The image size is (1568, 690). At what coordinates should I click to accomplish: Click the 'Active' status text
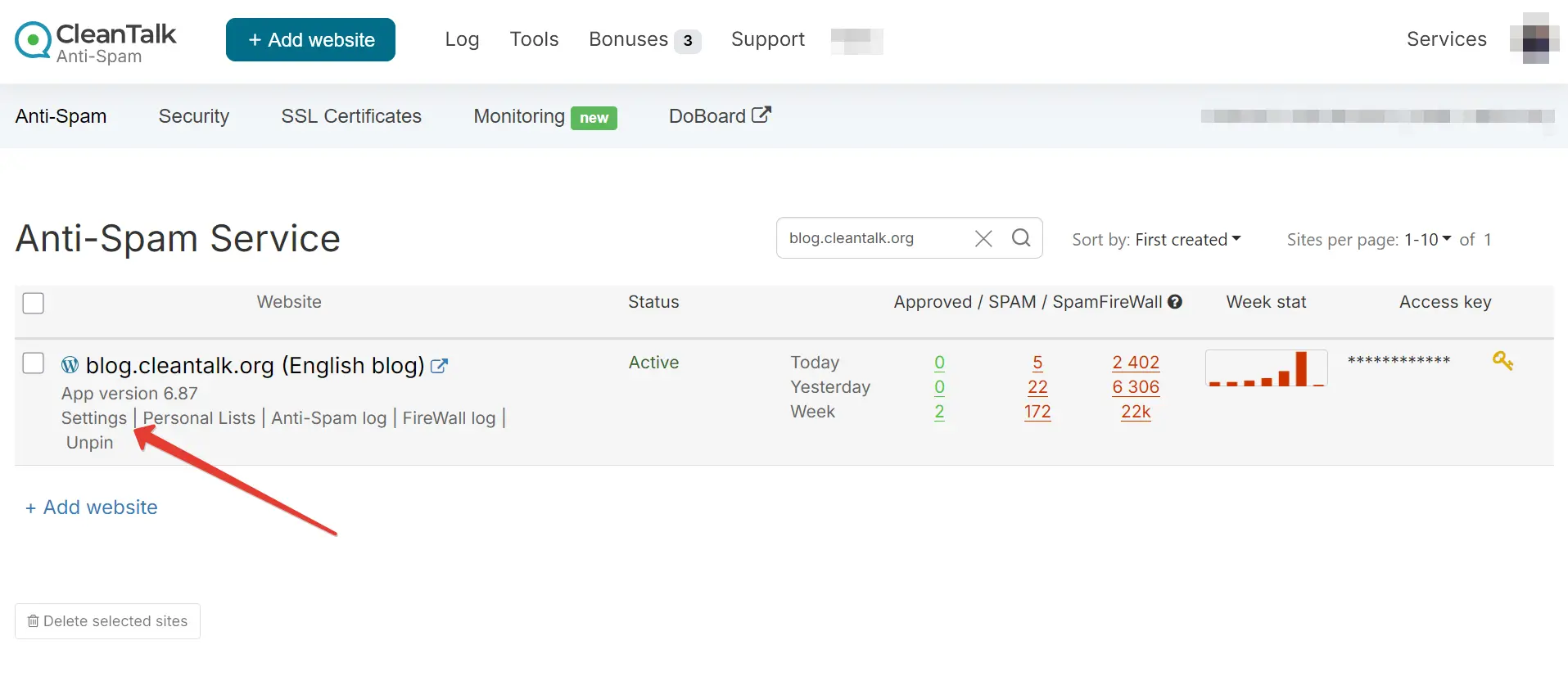[653, 363]
